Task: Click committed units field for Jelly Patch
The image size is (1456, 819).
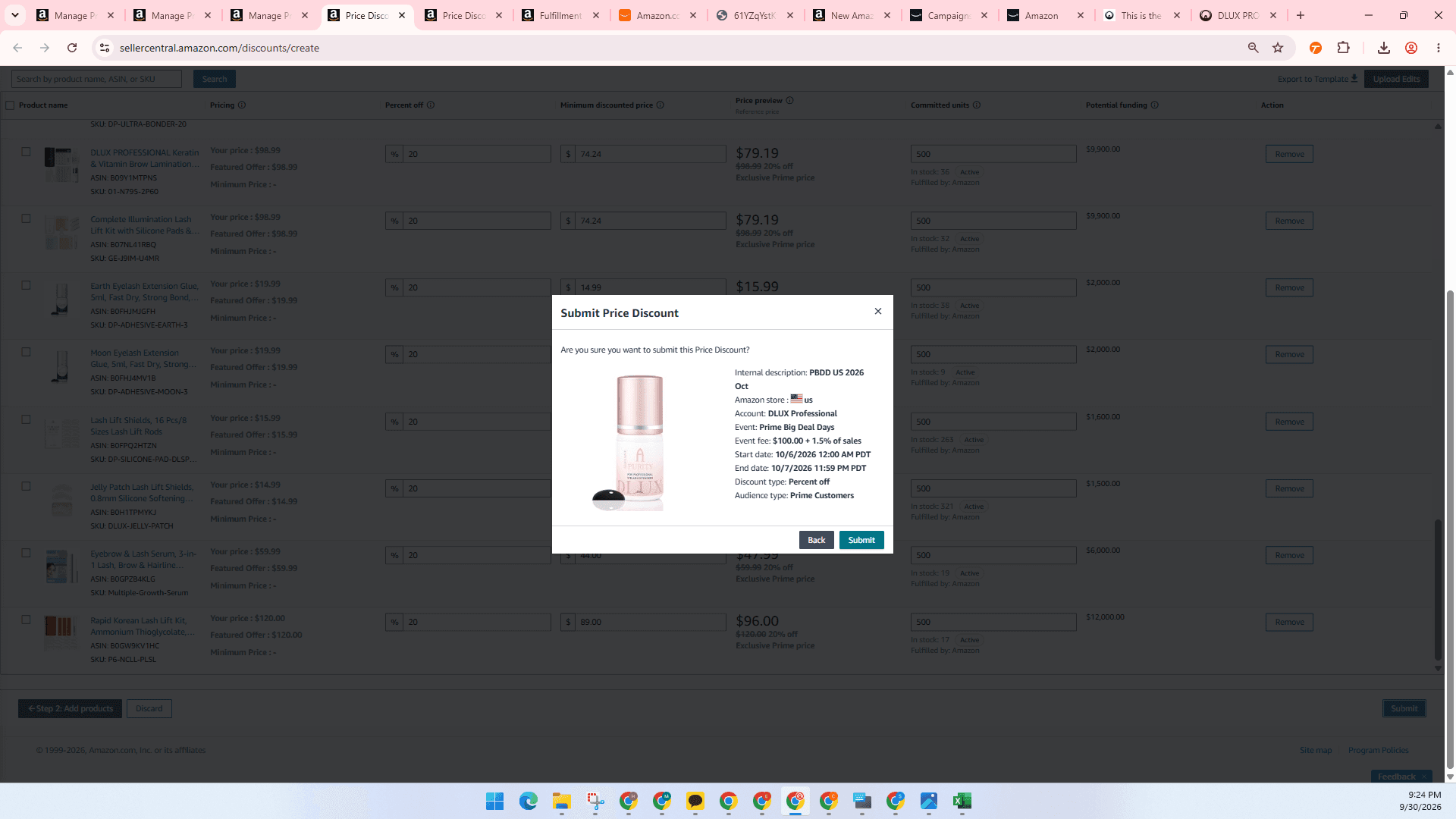Action: point(993,488)
